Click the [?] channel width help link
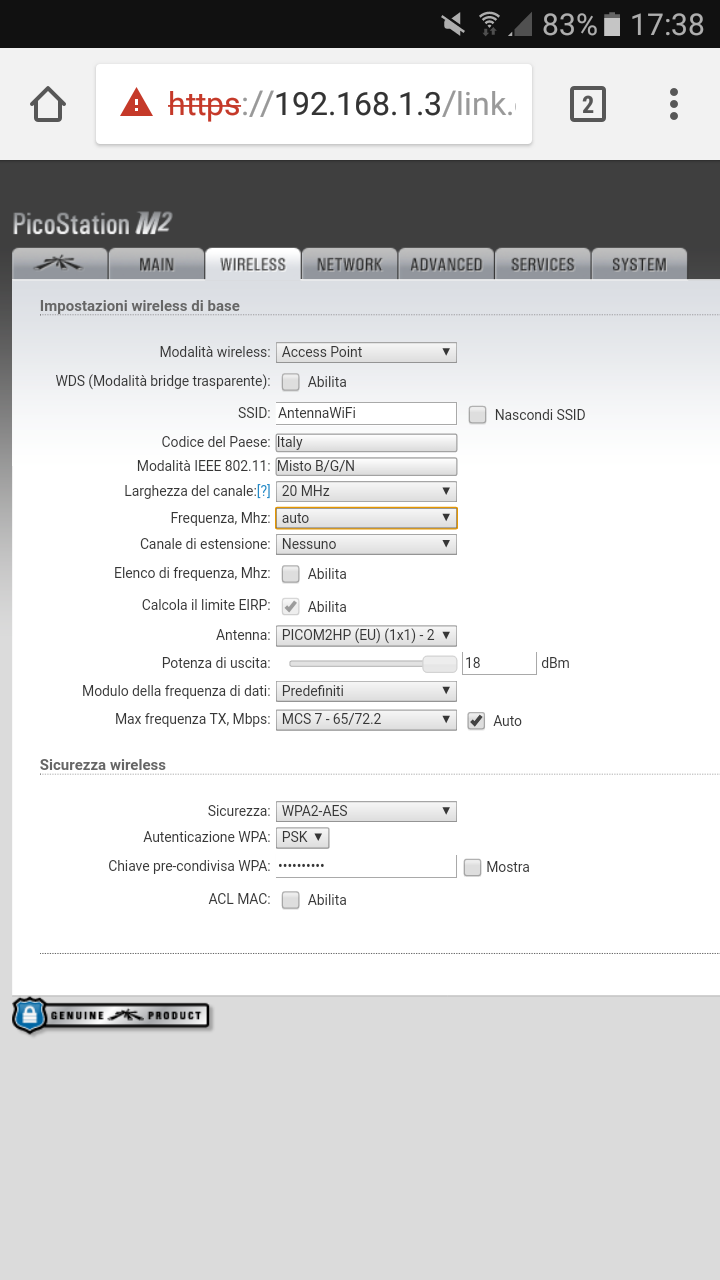720x1280 pixels. (264, 491)
